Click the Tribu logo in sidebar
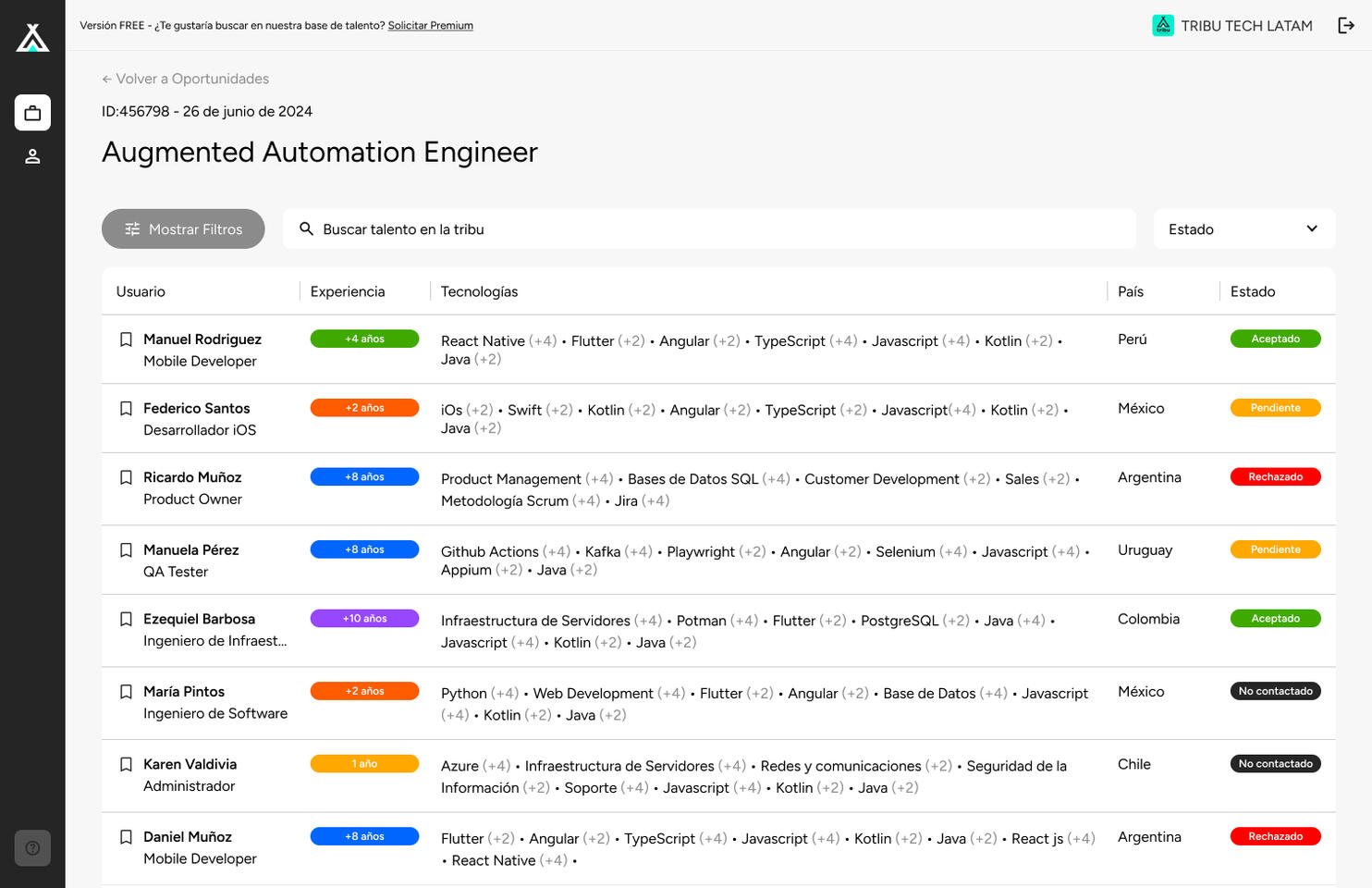This screenshot has height=888, width=1372. click(32, 38)
